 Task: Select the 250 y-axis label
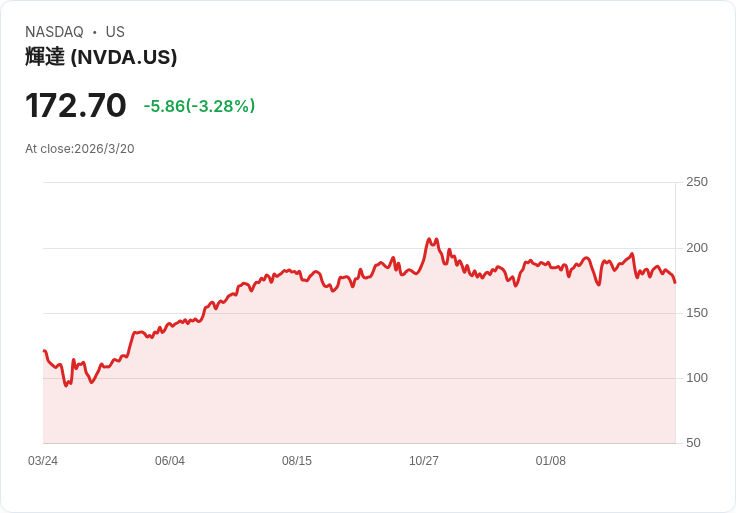(696, 182)
